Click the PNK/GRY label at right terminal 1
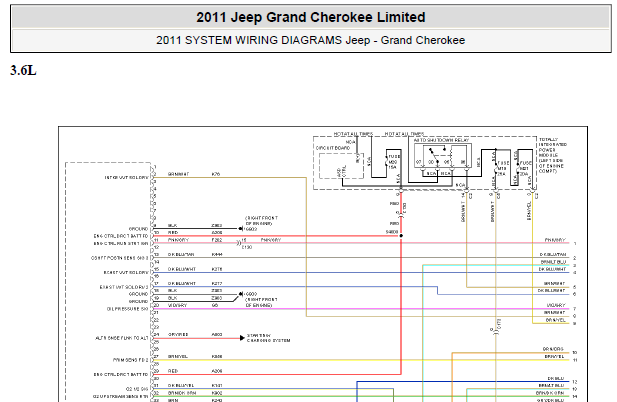The width and height of the screenshot is (617, 402). (555, 240)
